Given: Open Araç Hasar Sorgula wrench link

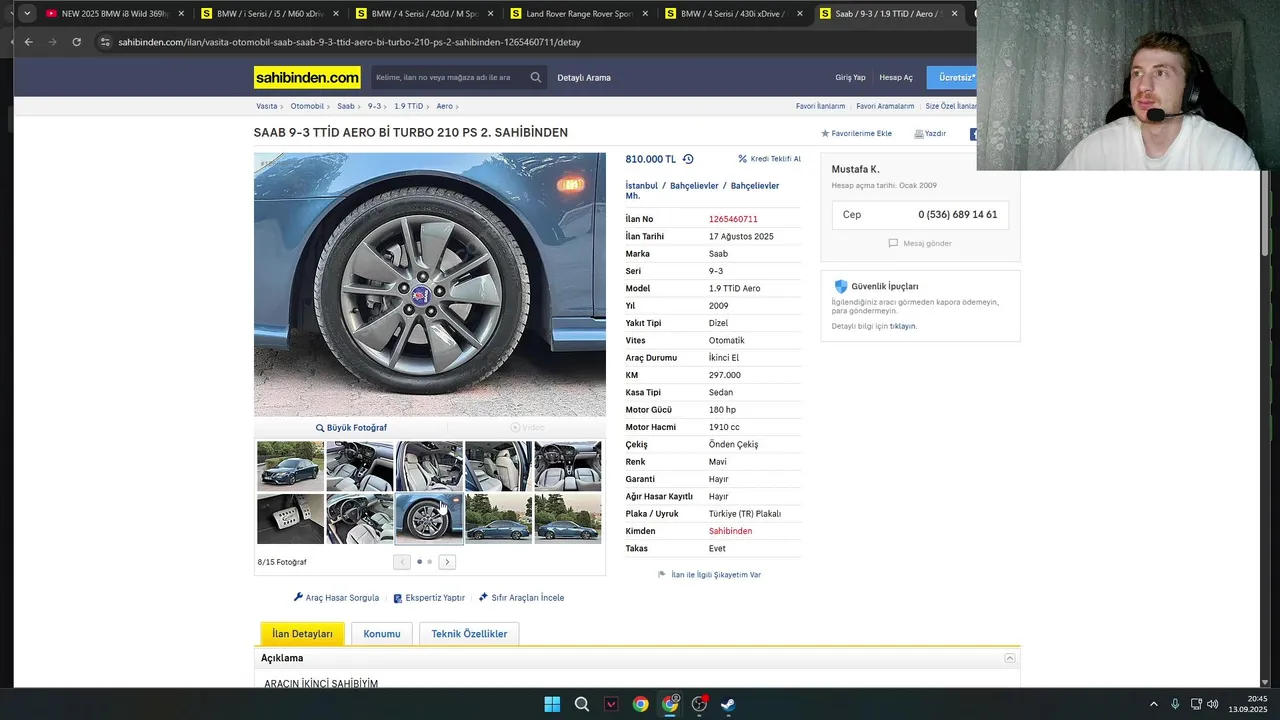Looking at the screenshot, I should click(x=336, y=598).
